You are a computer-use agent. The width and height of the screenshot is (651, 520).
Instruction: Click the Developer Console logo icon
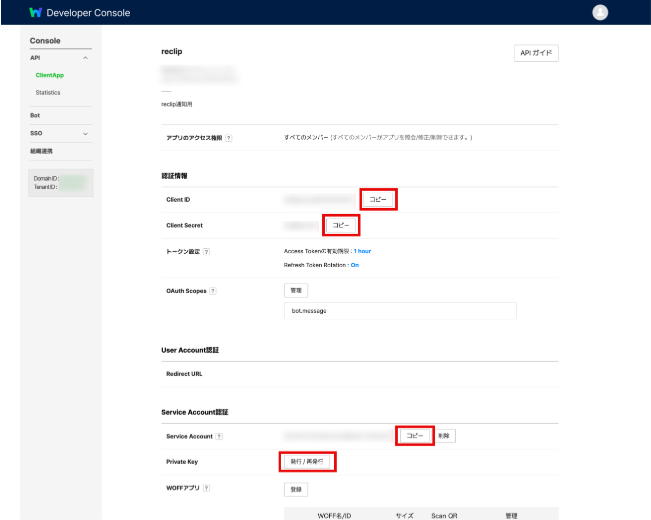[x=35, y=13]
